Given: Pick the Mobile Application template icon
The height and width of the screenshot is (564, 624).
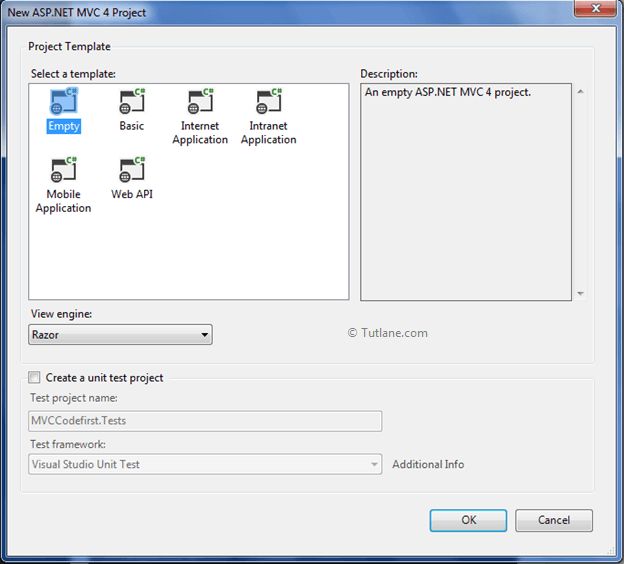Looking at the screenshot, I should tap(64, 170).
